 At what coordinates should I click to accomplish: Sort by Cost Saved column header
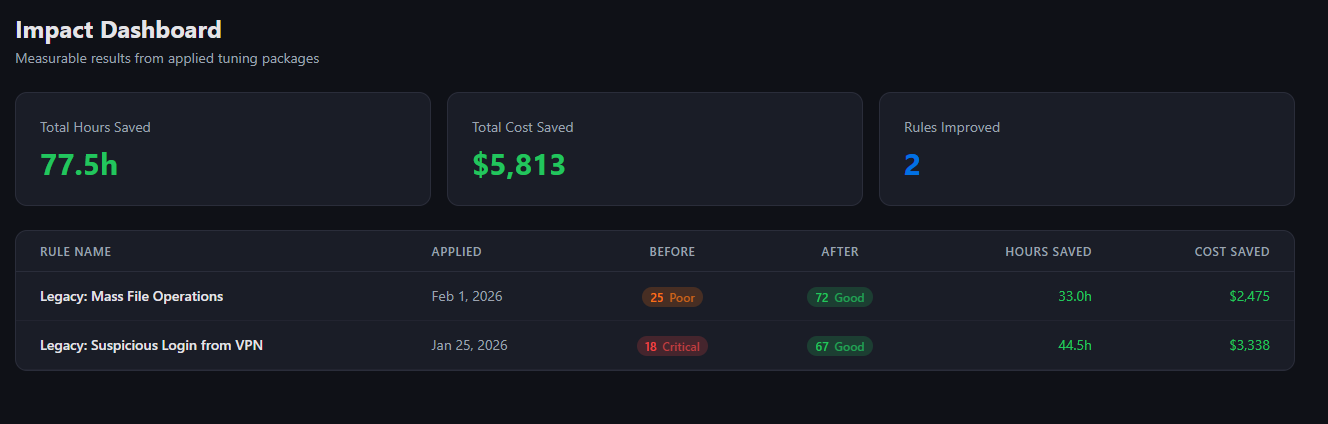point(1232,252)
